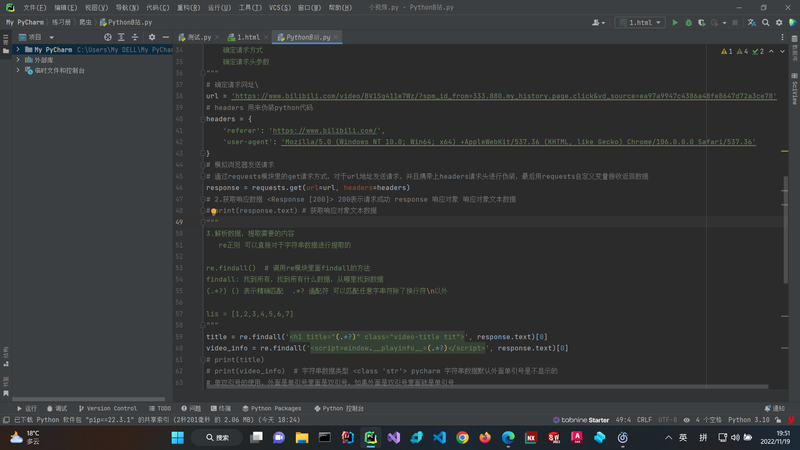The width and height of the screenshot is (800, 450).
Task: Open SciView tool window on right strip
Action: pos(794,88)
